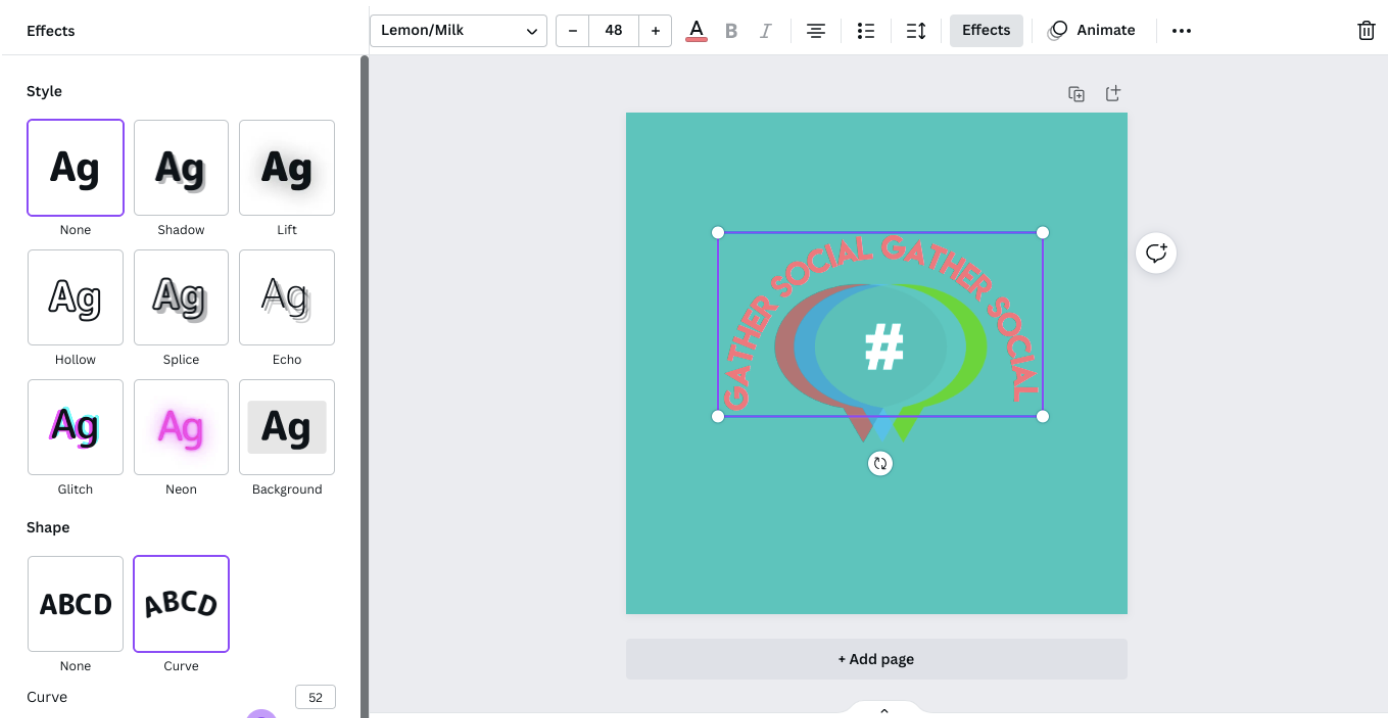This screenshot has height=718, width=1390.
Task: Apply the Background text style
Action: pos(287,428)
